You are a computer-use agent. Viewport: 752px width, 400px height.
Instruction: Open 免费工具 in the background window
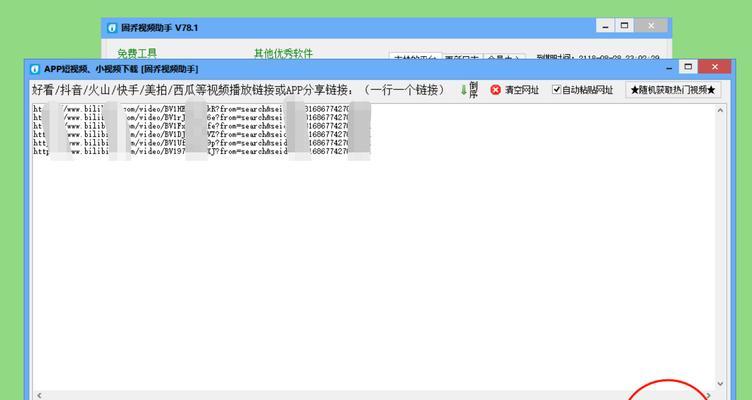137,53
